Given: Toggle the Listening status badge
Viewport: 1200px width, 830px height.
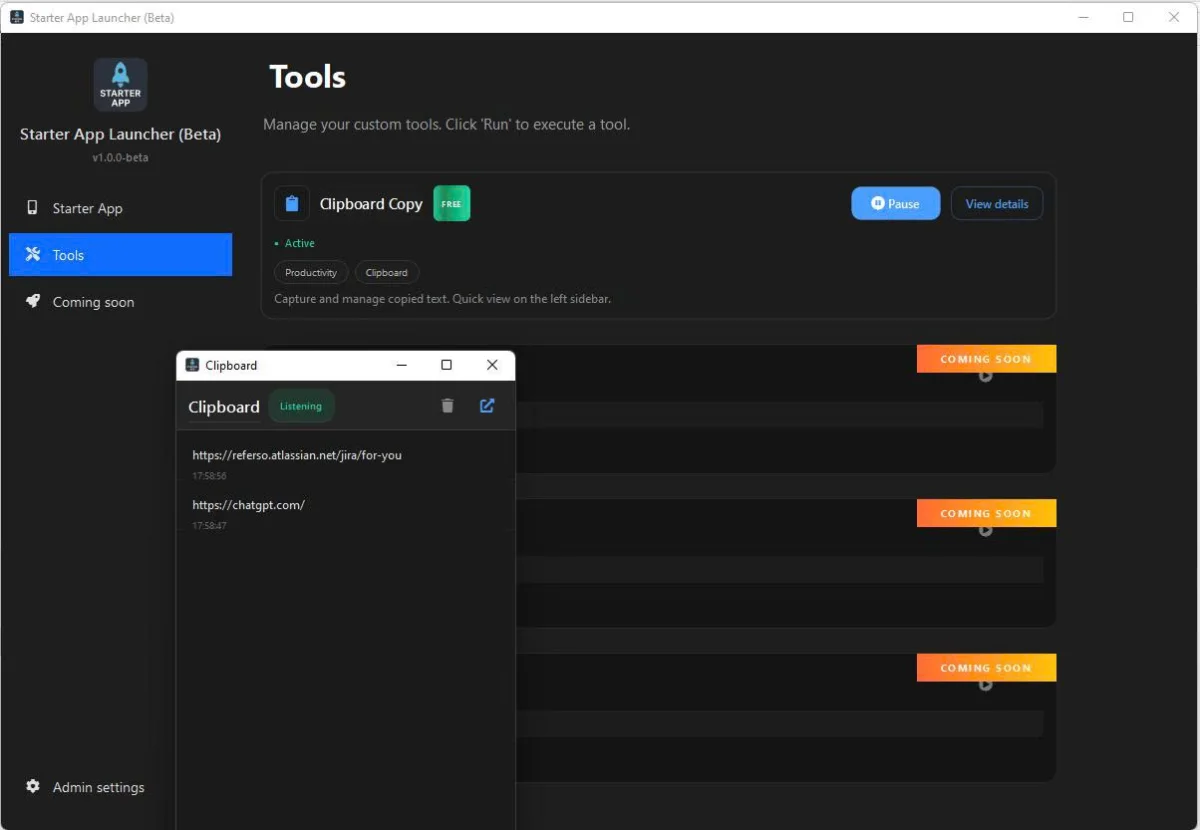Looking at the screenshot, I should tap(301, 406).
